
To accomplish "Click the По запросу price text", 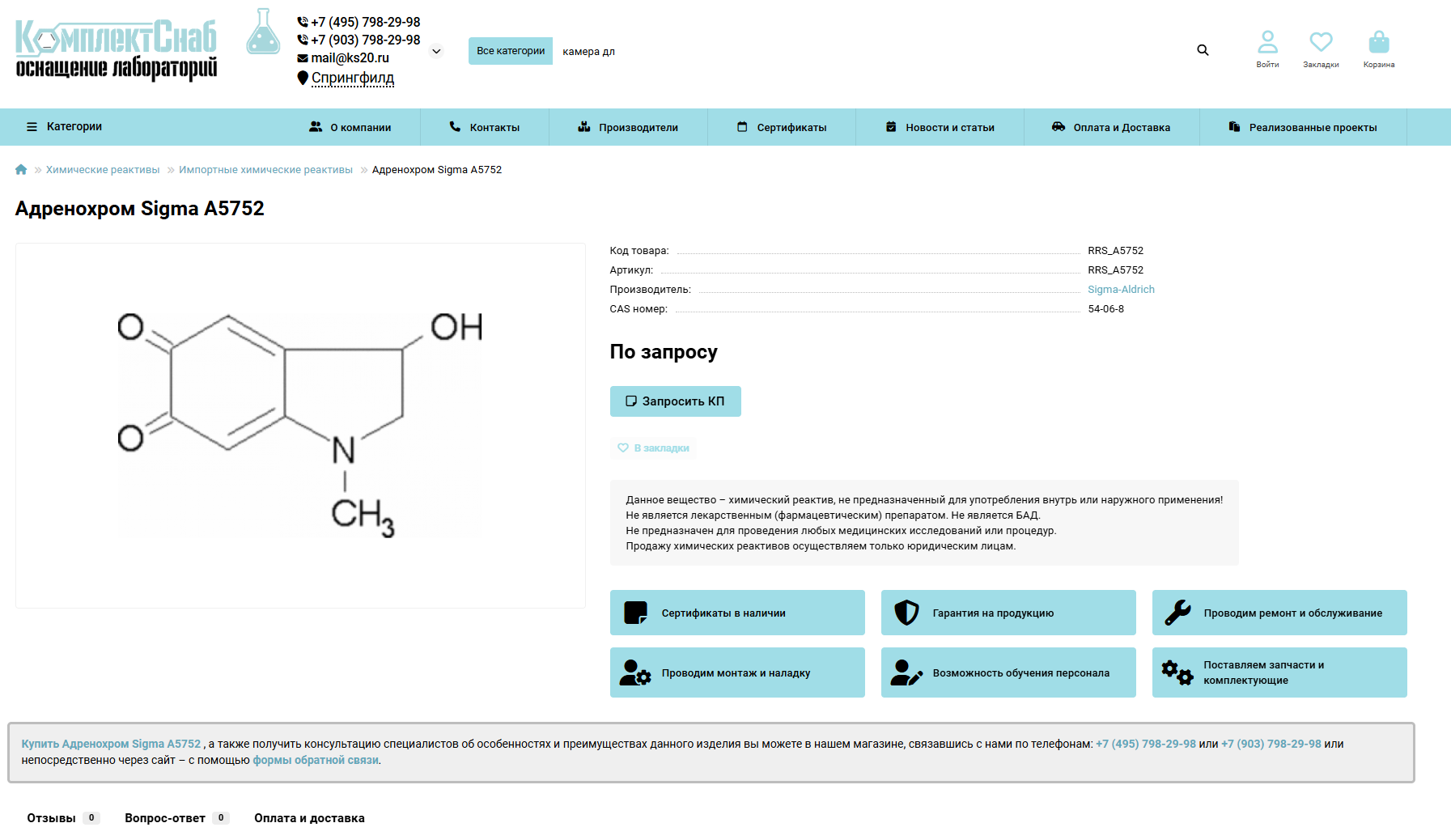I will pyautogui.click(x=664, y=352).
